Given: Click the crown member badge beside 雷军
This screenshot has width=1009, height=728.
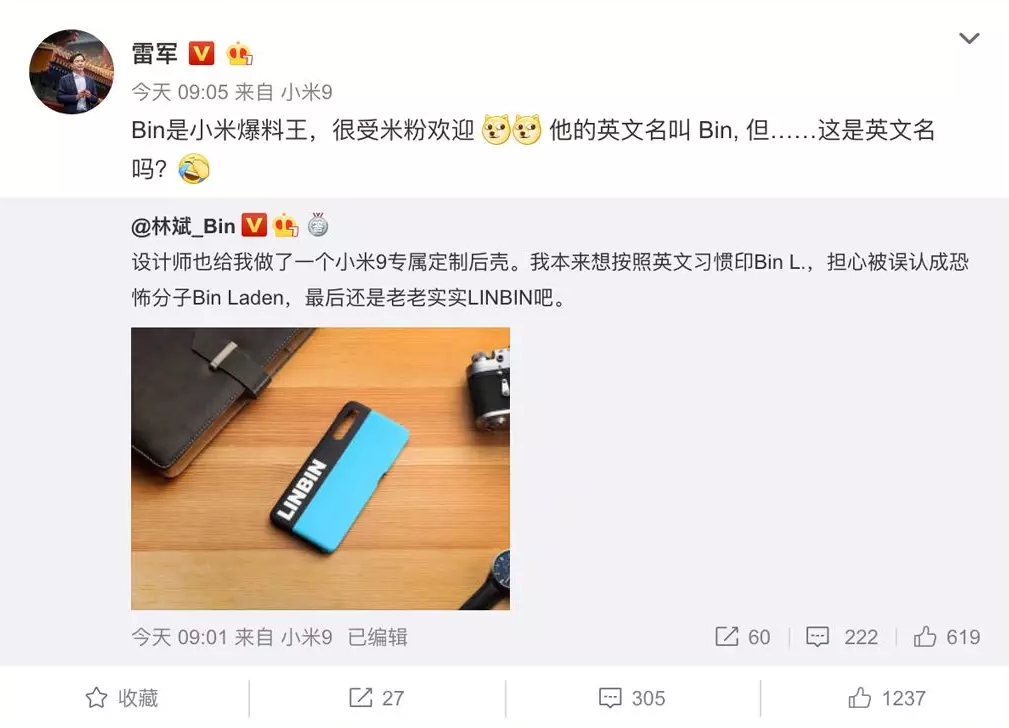Looking at the screenshot, I should (x=239, y=53).
